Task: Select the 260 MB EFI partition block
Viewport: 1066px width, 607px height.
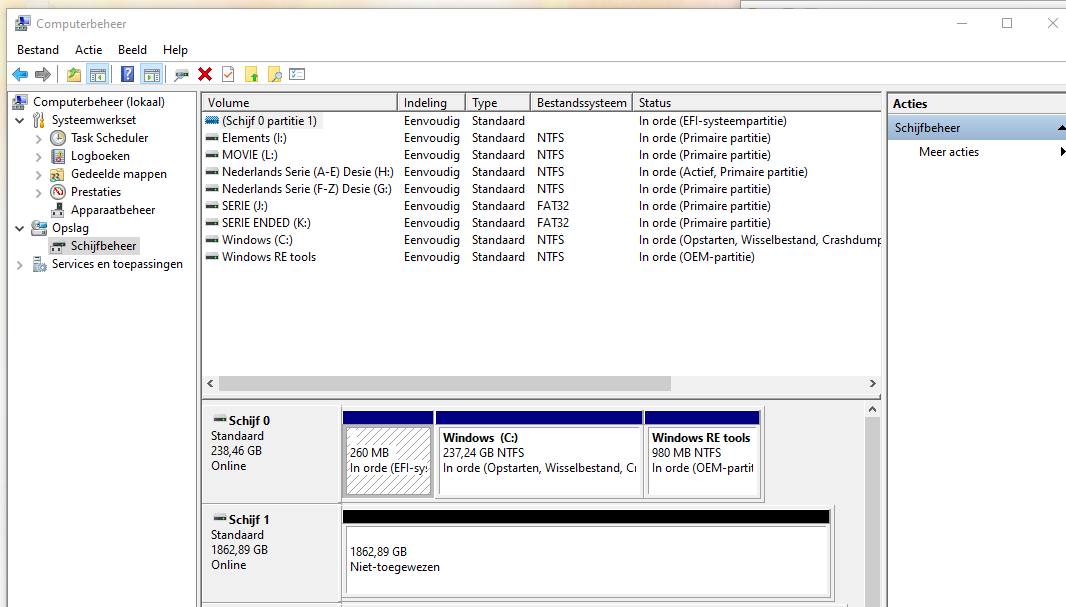Action: (388, 453)
